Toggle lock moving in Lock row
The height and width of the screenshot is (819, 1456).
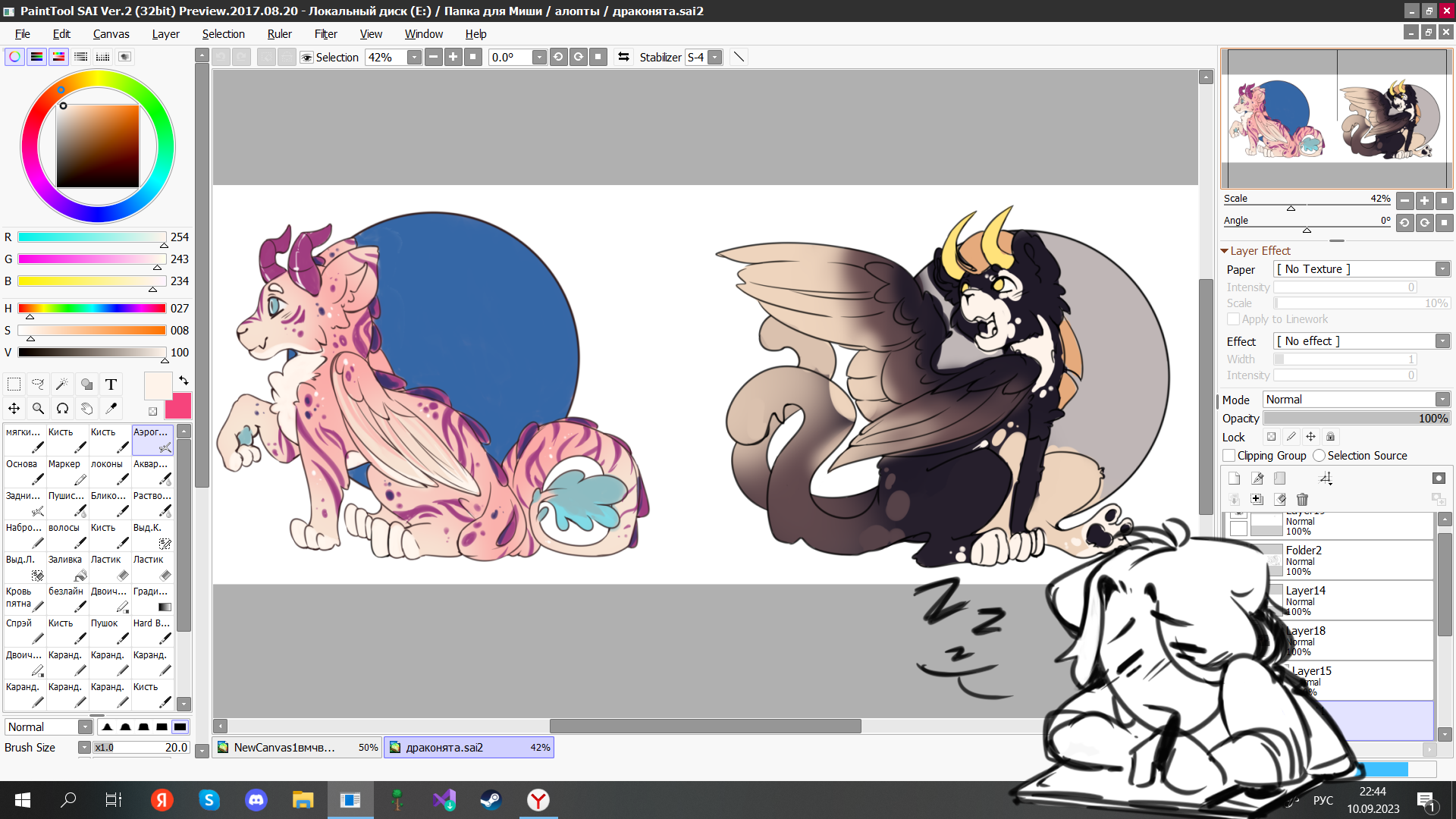(1311, 437)
